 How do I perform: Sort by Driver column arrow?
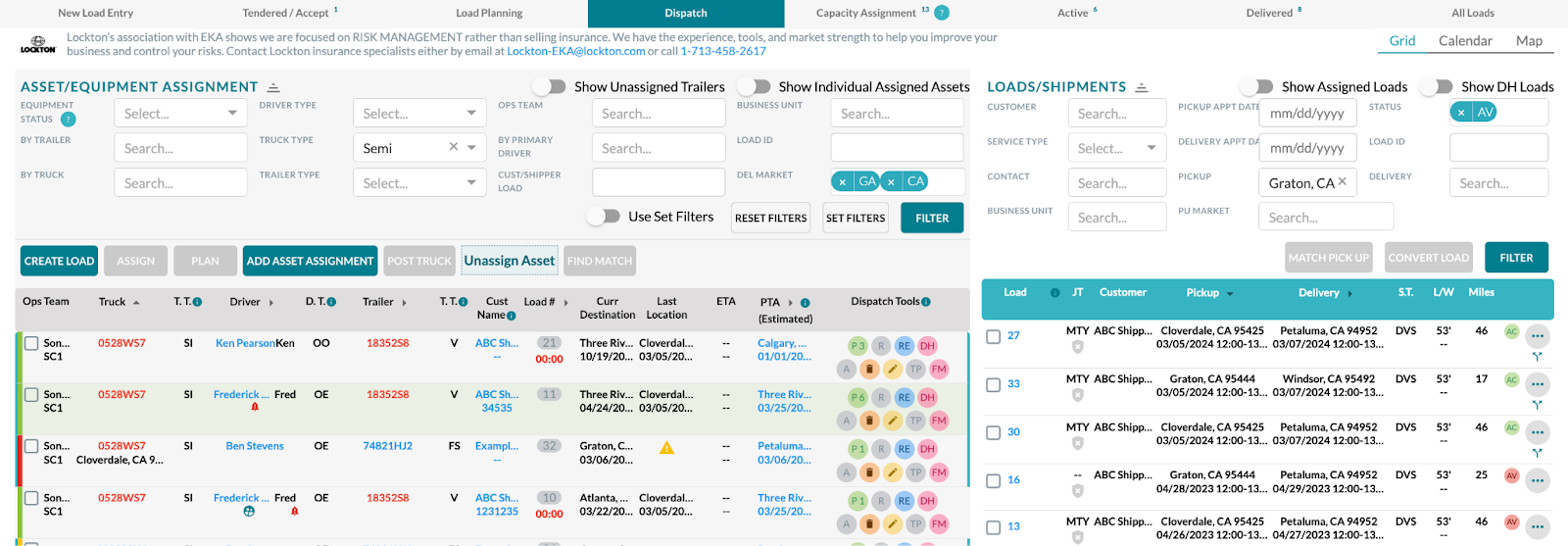coord(271,302)
